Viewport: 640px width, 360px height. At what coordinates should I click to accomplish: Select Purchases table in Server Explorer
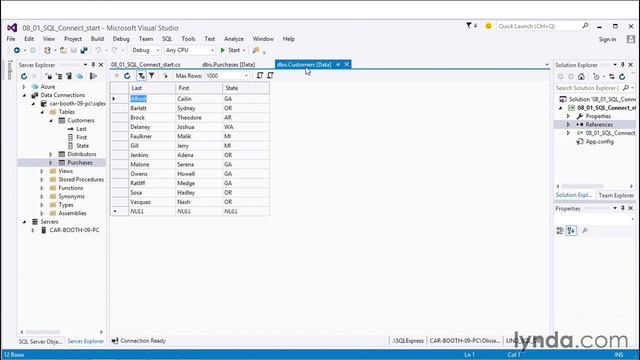click(80, 162)
